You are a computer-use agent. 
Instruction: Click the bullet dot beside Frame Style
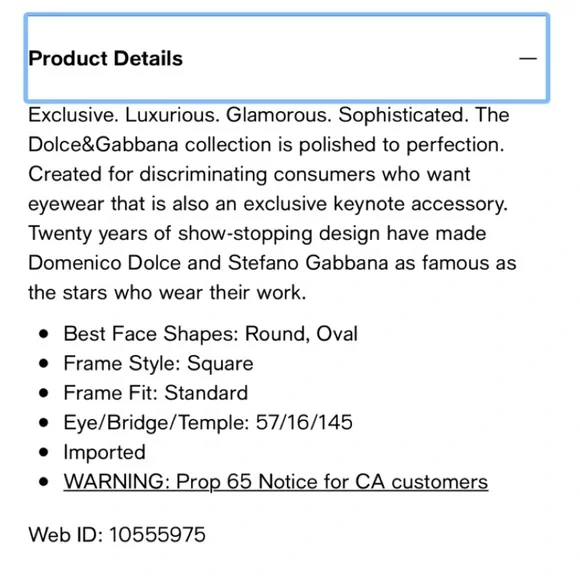[44, 363]
